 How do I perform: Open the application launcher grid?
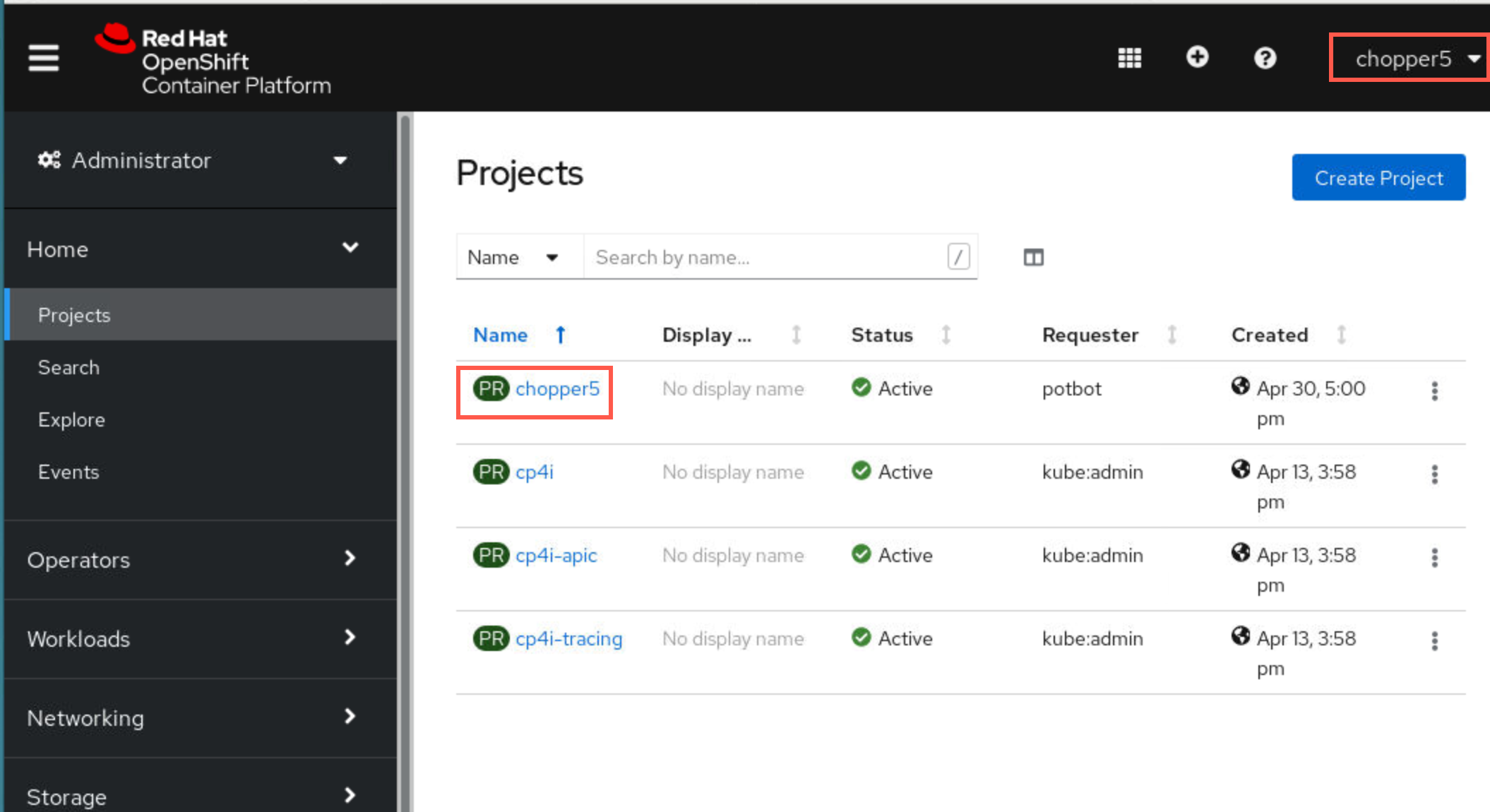[x=1129, y=58]
